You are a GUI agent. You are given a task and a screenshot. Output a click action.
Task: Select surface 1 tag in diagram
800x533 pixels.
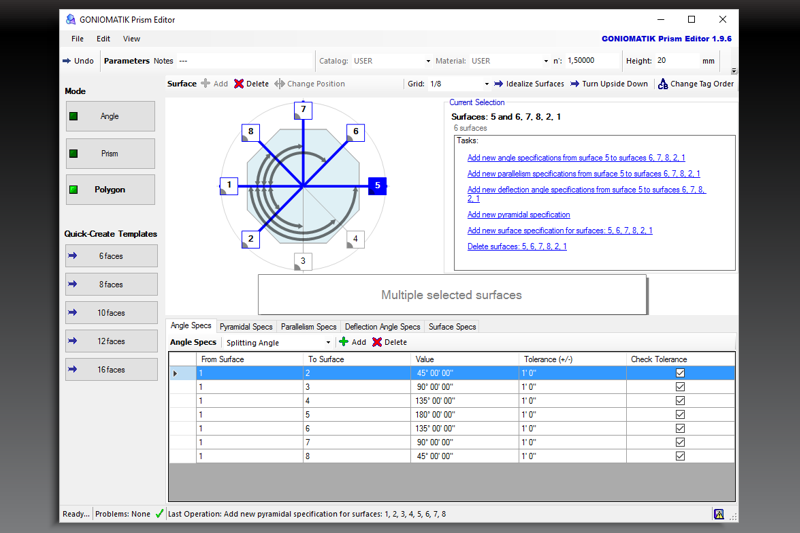tap(229, 186)
